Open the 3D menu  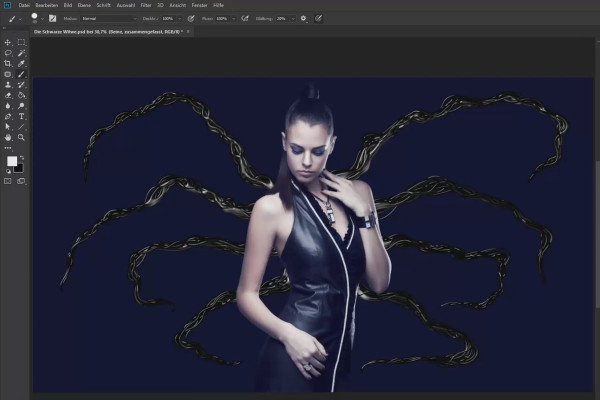pyautogui.click(x=160, y=5)
